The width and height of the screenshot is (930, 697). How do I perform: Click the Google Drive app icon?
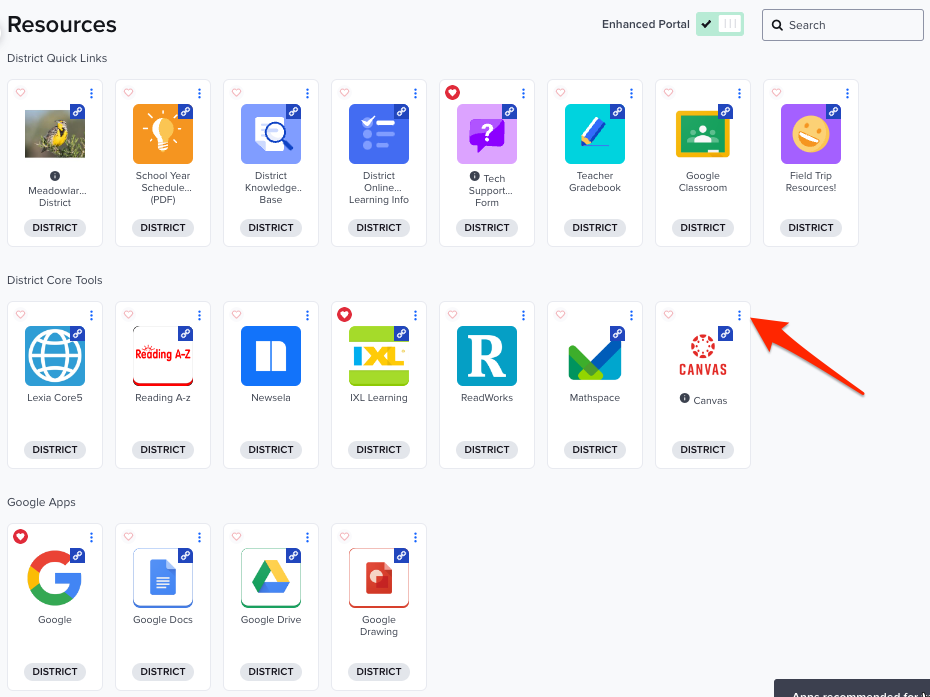point(271,577)
